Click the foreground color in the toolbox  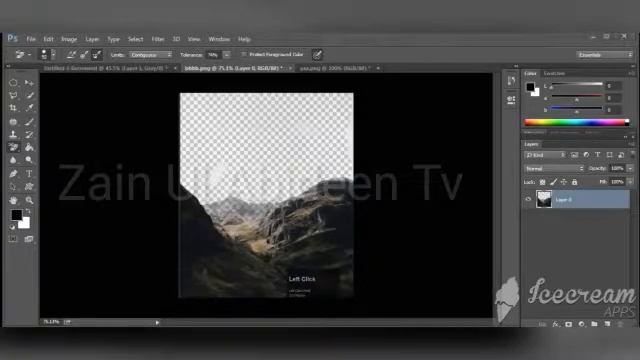[17, 215]
